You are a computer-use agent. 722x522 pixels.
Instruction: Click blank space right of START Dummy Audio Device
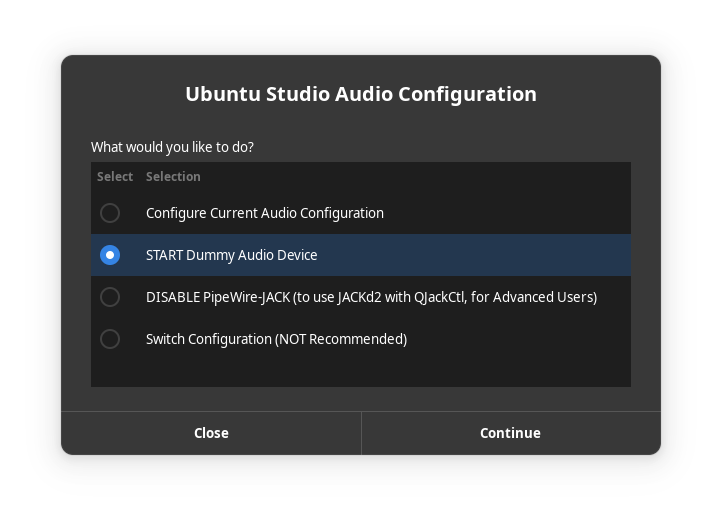[480, 255]
